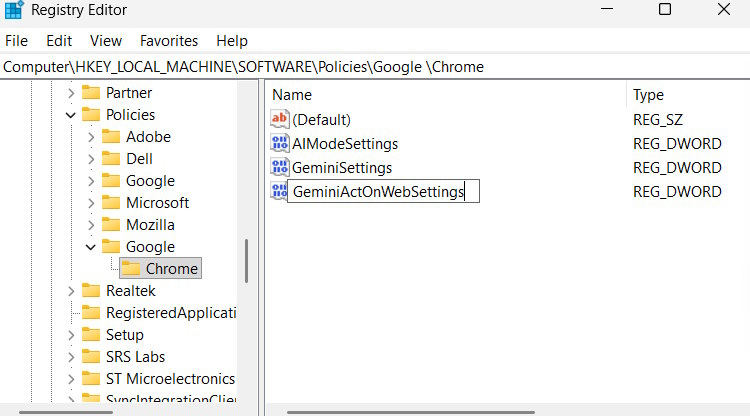Select the Partner tree key label
Screen dimensions: 750x416
[129, 93]
